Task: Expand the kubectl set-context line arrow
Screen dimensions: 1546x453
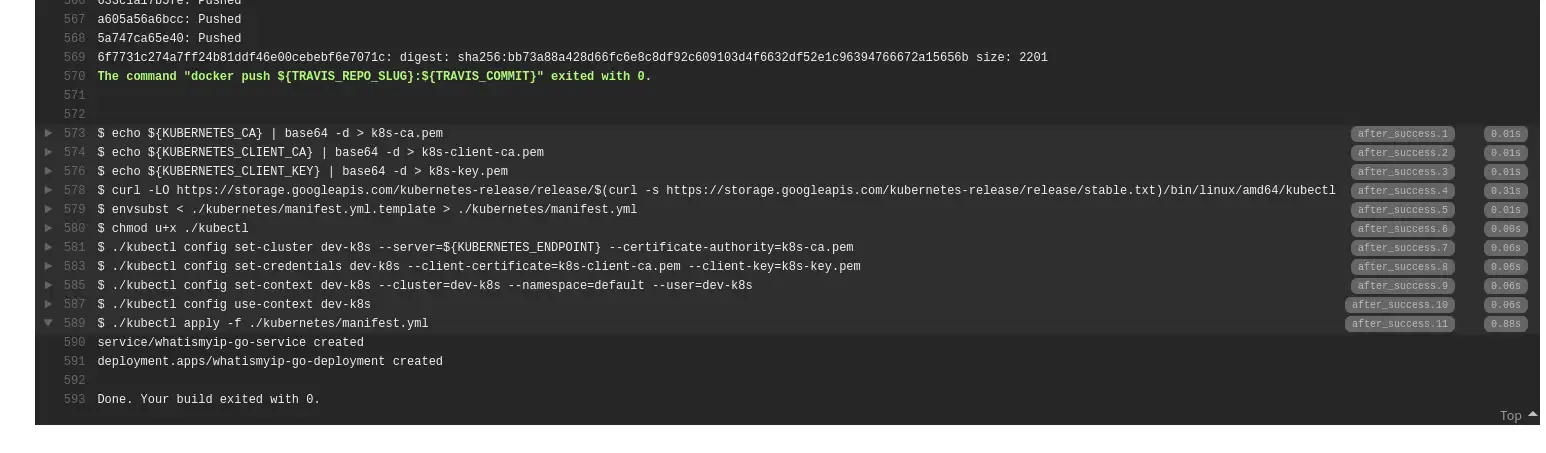Action: tap(48, 285)
